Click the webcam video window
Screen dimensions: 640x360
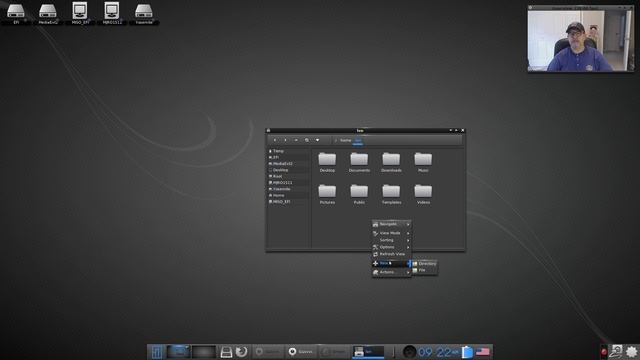(581, 39)
